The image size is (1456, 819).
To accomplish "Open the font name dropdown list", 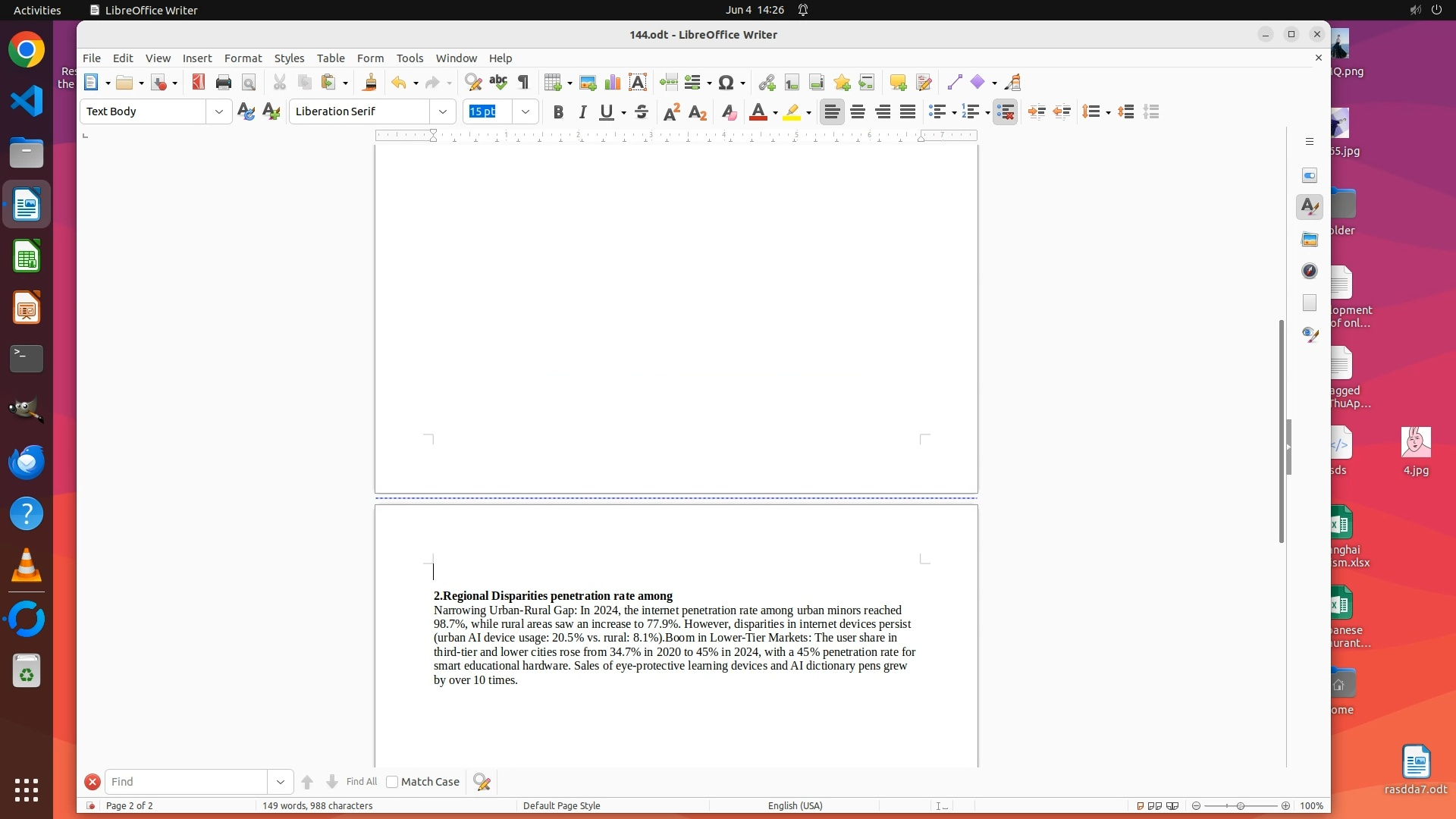I will point(442,111).
